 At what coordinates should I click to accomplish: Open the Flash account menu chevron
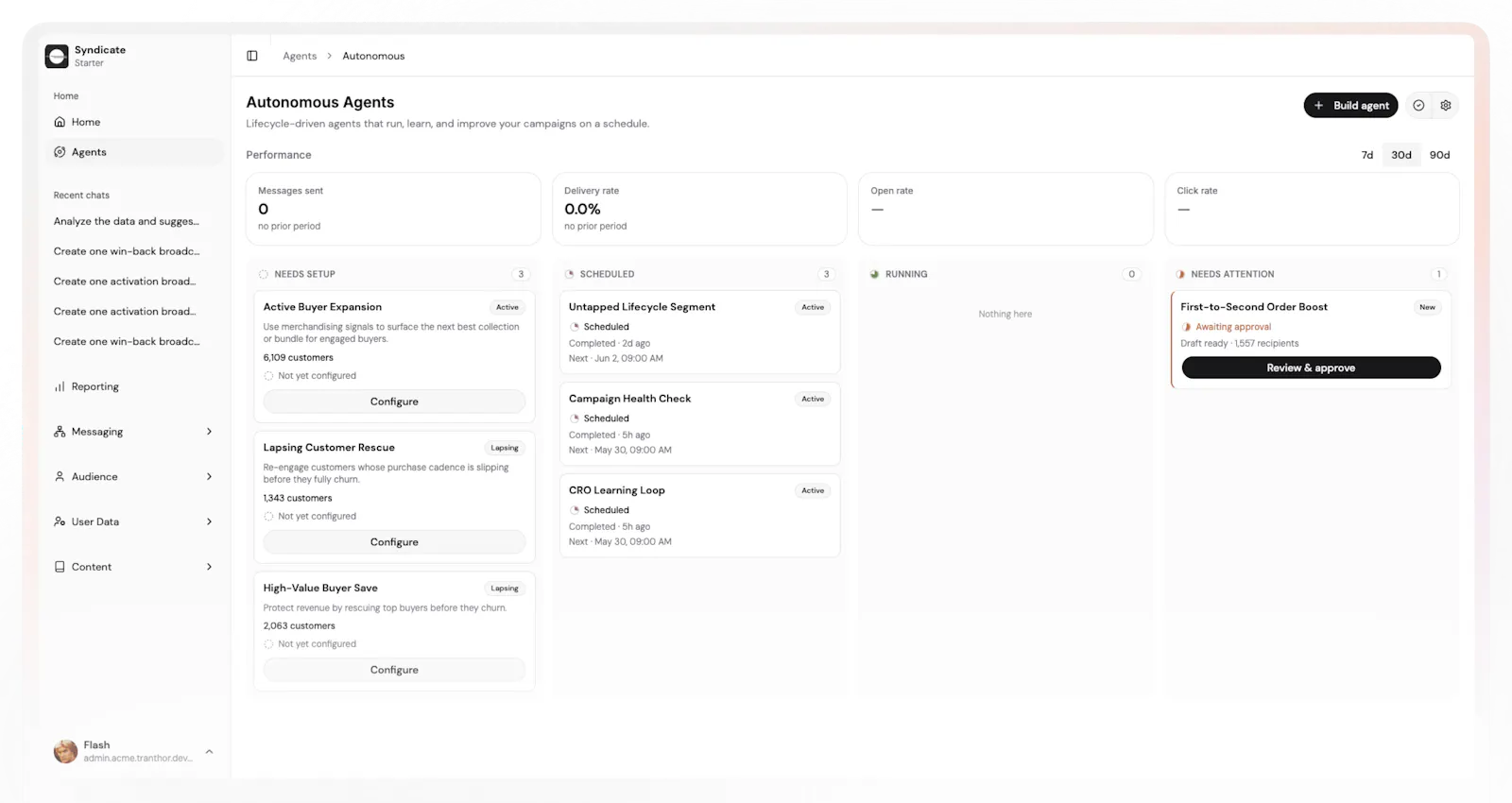click(x=209, y=752)
